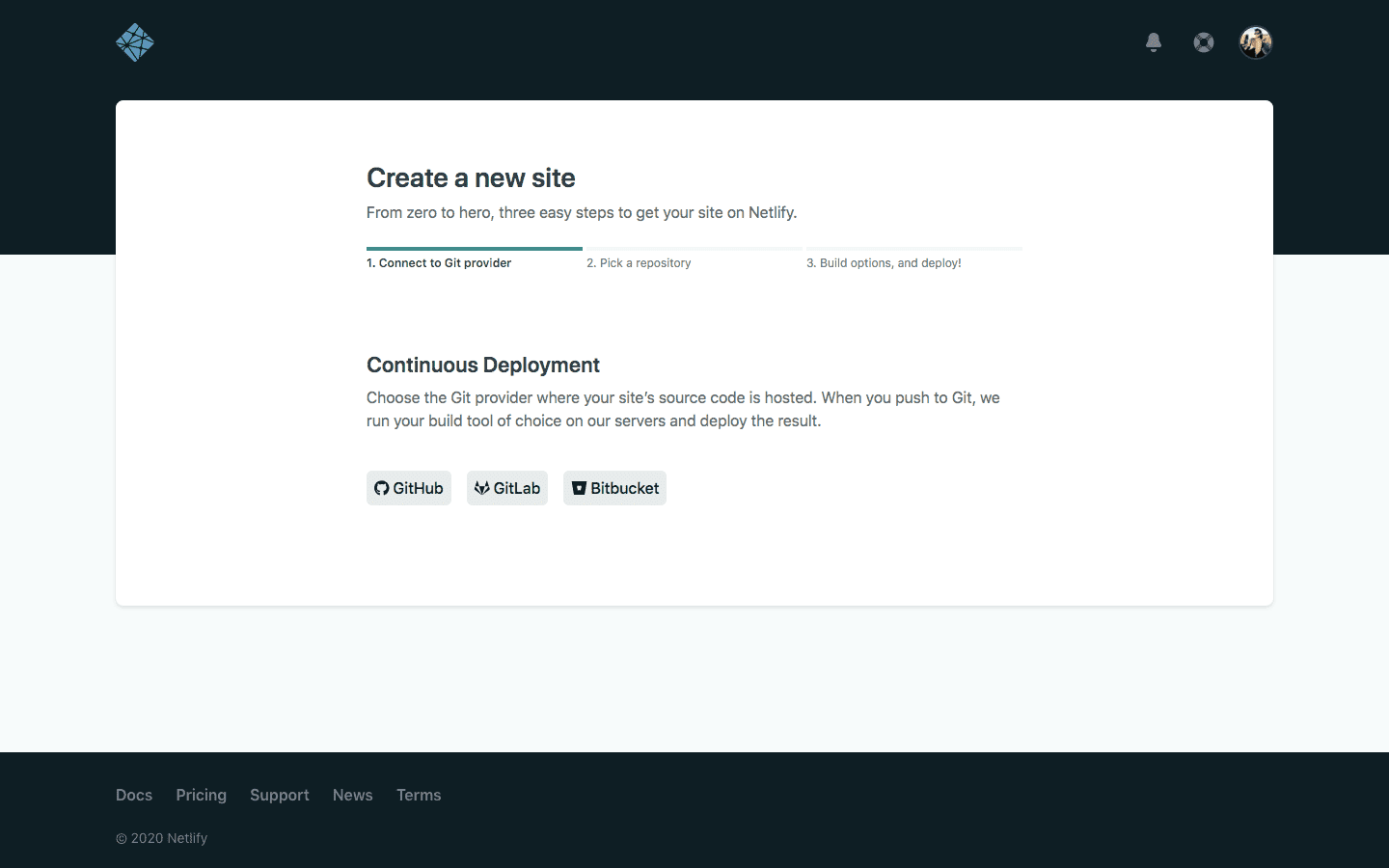Click the progress bar segment above step 3
Screen dimensions: 1389x868
point(913,249)
